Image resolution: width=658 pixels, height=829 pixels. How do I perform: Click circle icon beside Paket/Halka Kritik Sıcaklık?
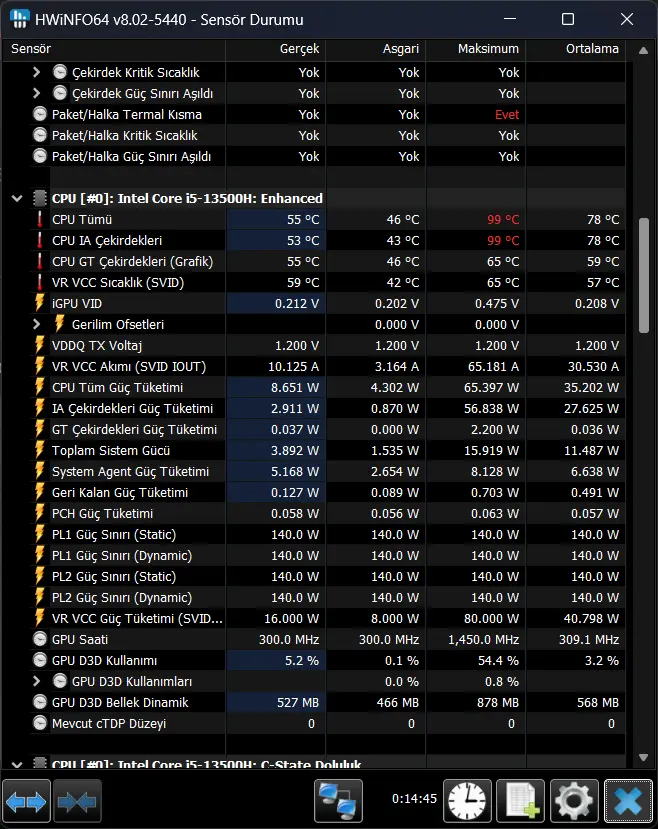point(40,135)
